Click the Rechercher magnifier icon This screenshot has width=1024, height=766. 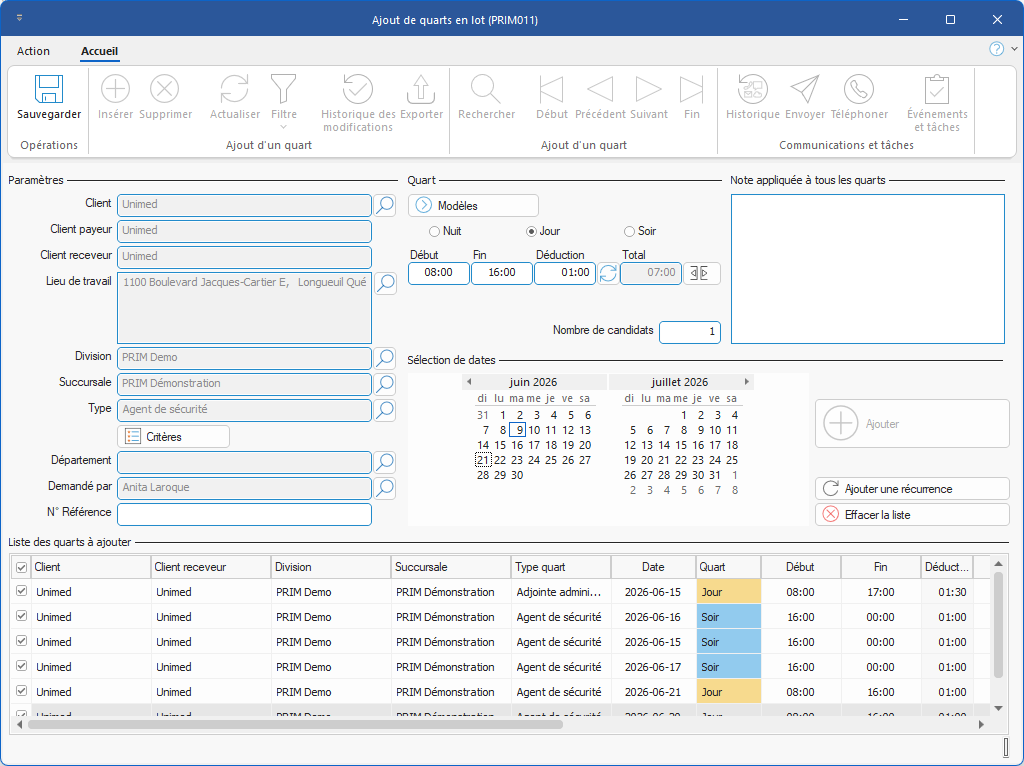coord(486,89)
